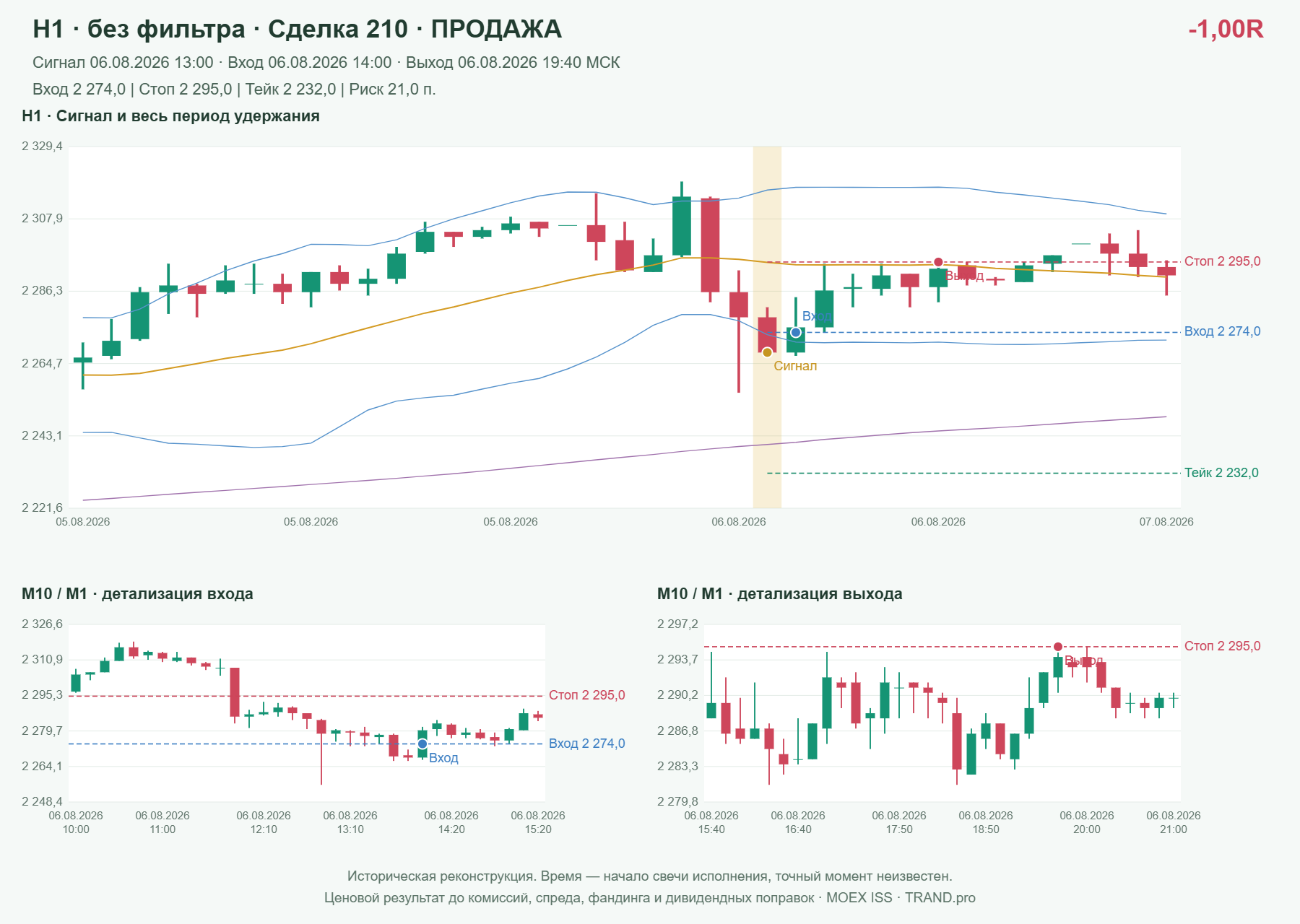Image resolution: width=1300 pixels, height=924 pixels.
Task: Click the title "H1 · без фильтра · Сделка 210 · ПРОДАЖА"
Action: click(297, 29)
